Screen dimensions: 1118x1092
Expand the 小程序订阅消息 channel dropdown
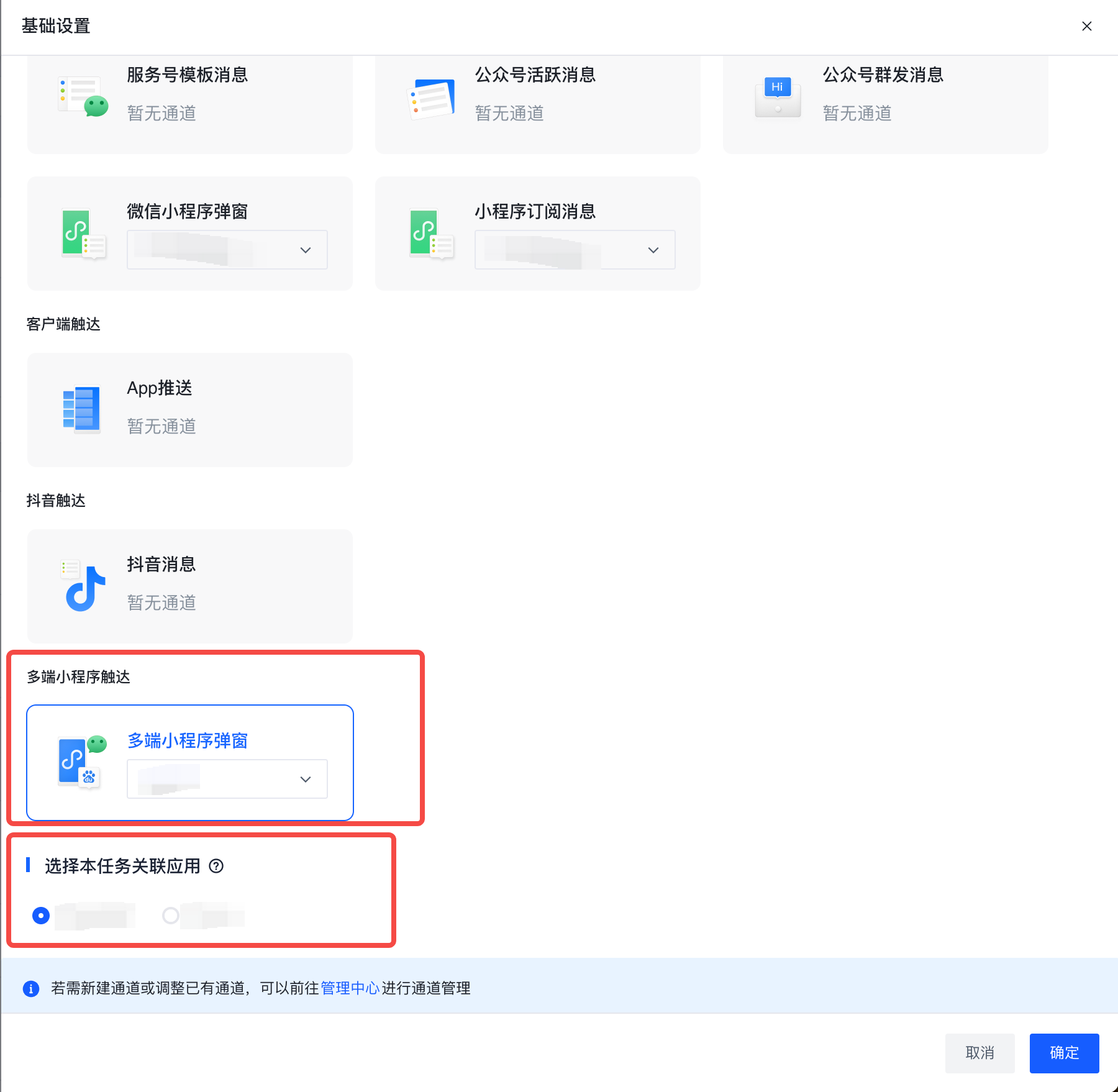575,250
